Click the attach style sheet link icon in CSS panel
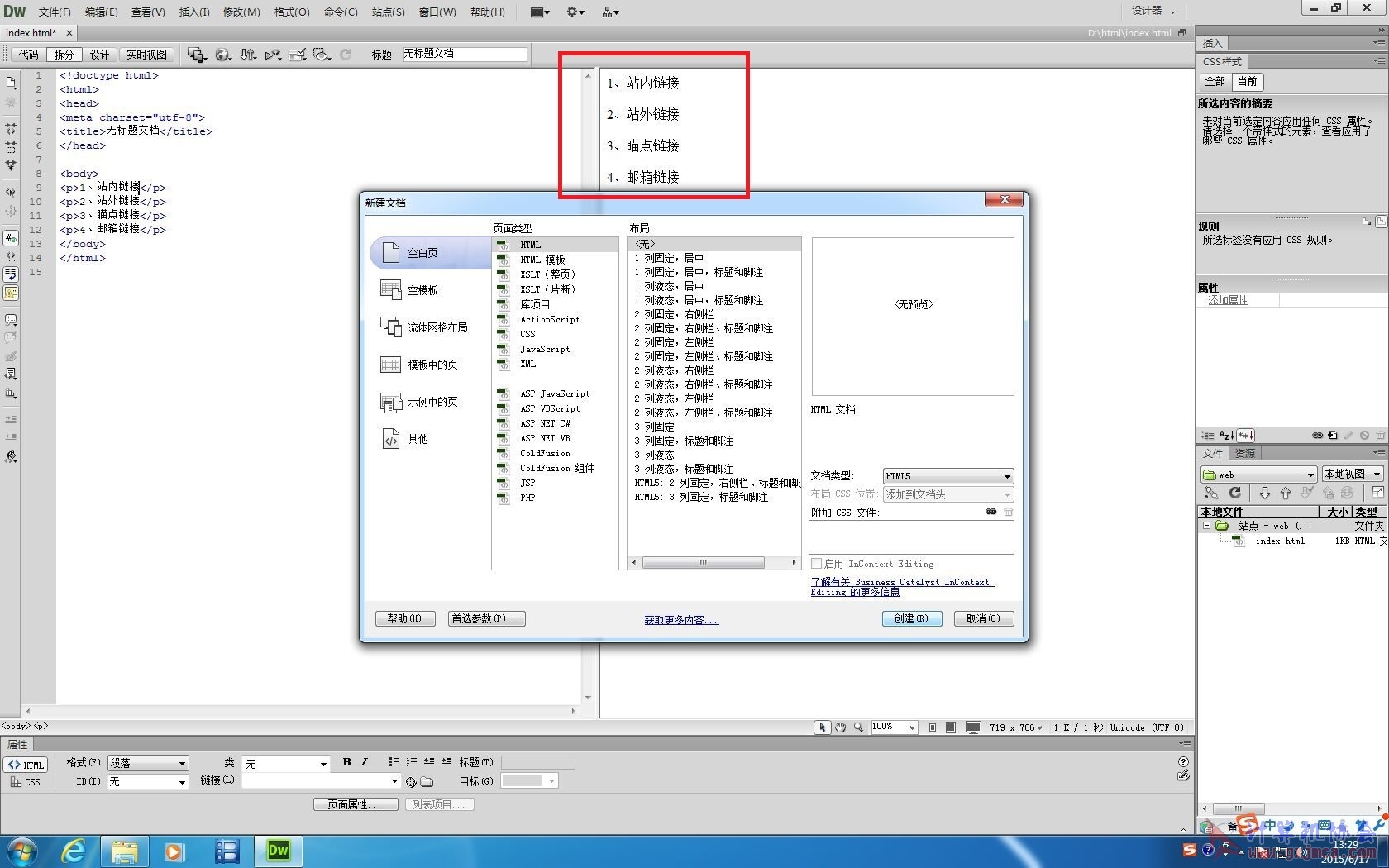The image size is (1389, 868). [x=1317, y=435]
